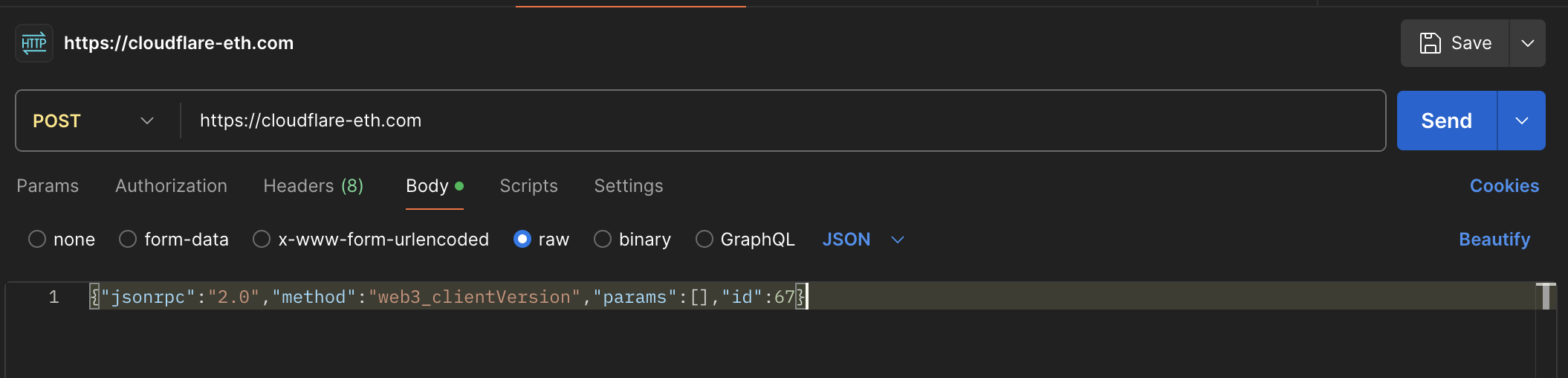Open the Authorization tab
The height and width of the screenshot is (378, 1568).
(x=171, y=186)
